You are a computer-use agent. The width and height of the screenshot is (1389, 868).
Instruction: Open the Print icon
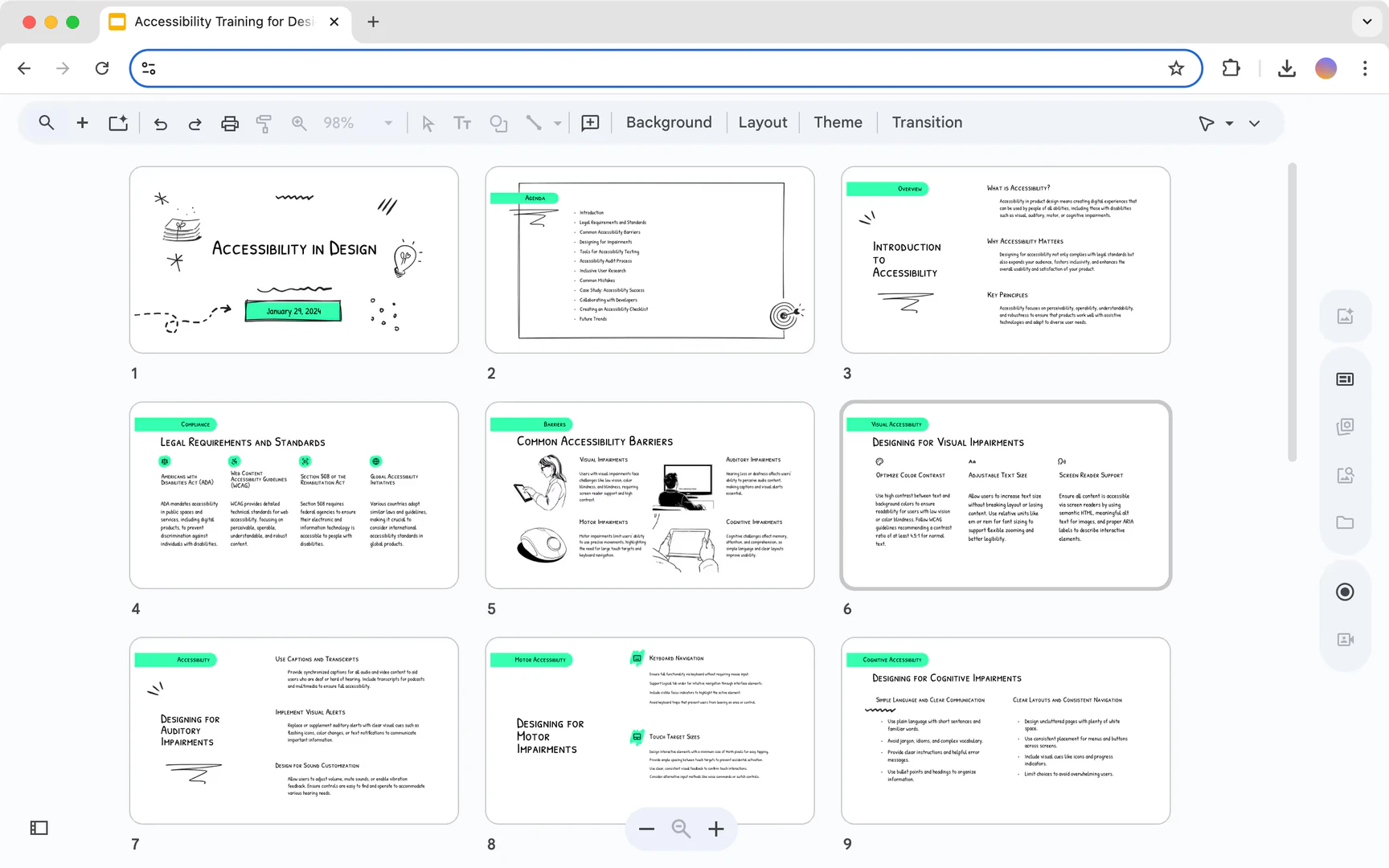pos(230,123)
